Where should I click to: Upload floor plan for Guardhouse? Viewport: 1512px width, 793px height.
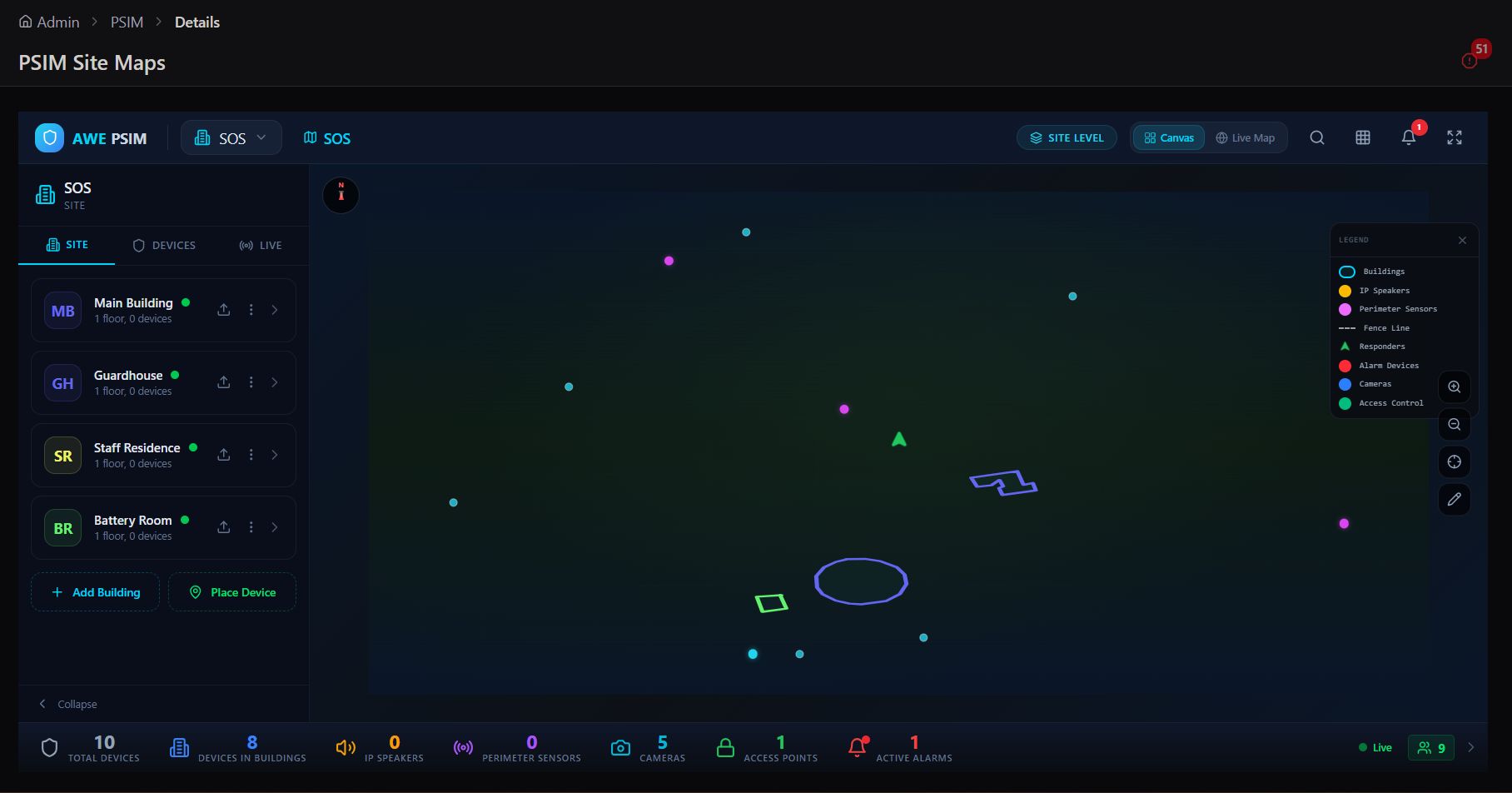pos(224,382)
